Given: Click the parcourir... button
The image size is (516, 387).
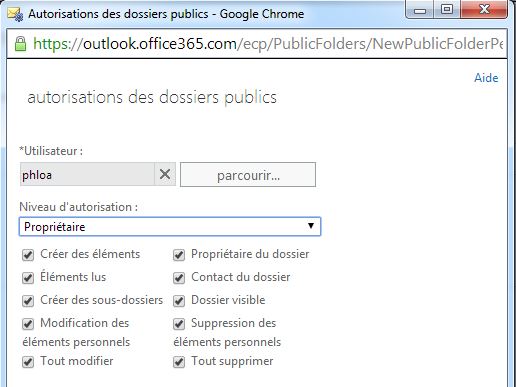Looking at the screenshot, I should coord(248,175).
